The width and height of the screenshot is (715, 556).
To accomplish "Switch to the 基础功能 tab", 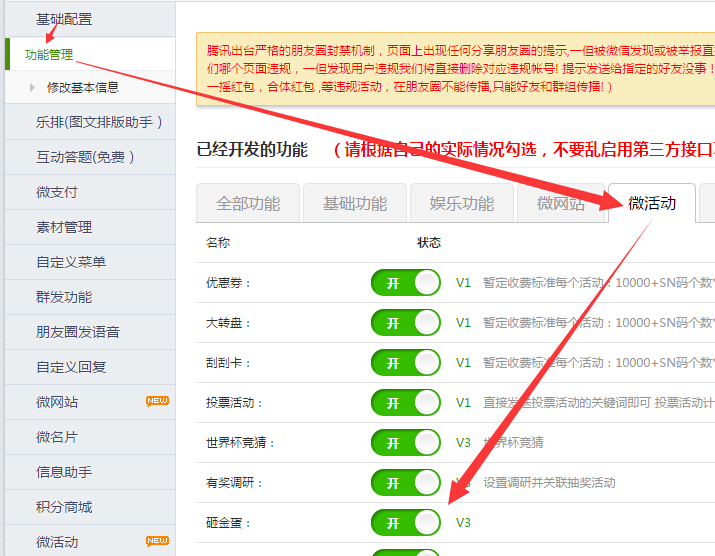I will point(354,203).
